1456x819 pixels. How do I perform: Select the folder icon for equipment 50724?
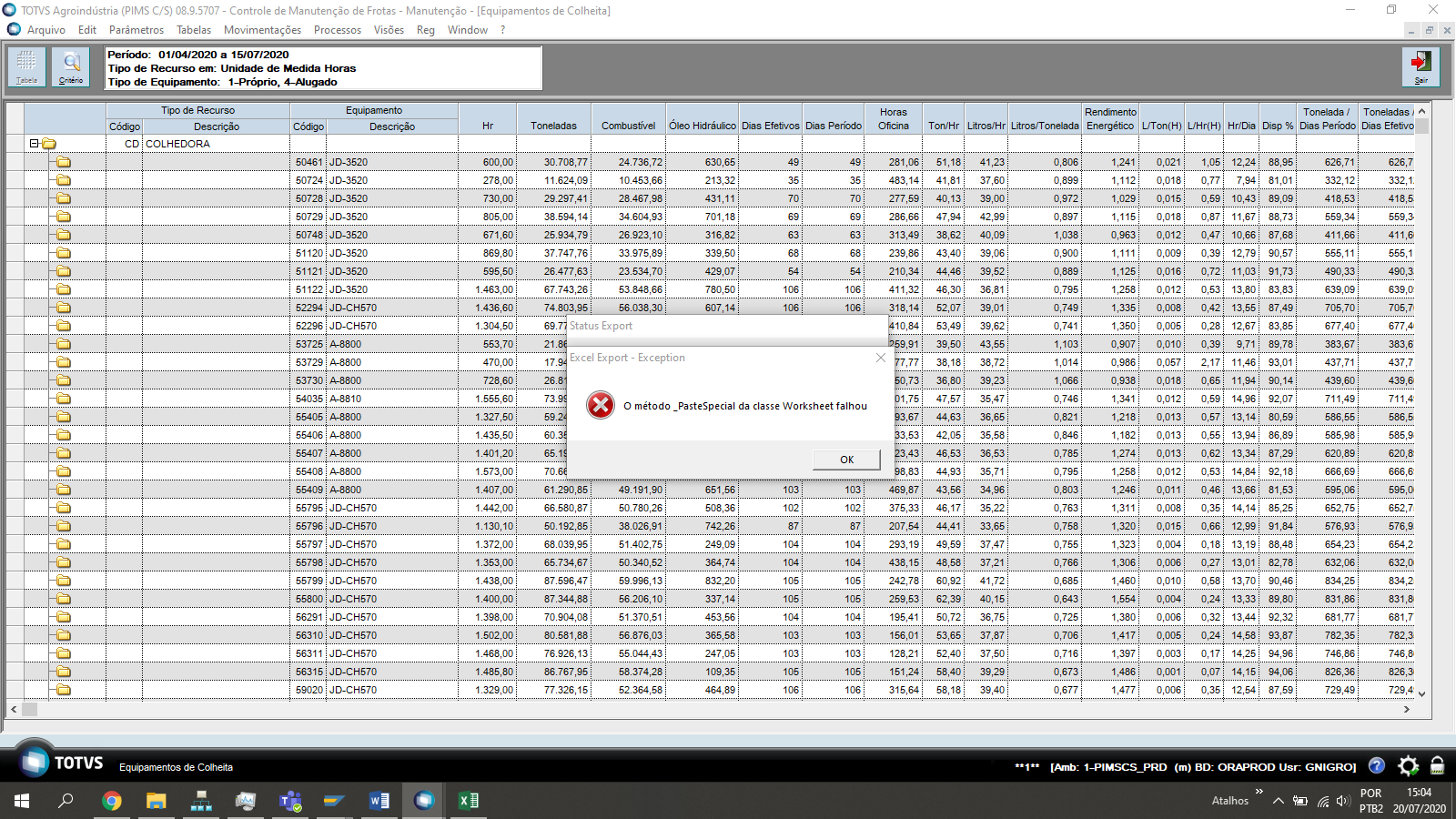[64, 180]
